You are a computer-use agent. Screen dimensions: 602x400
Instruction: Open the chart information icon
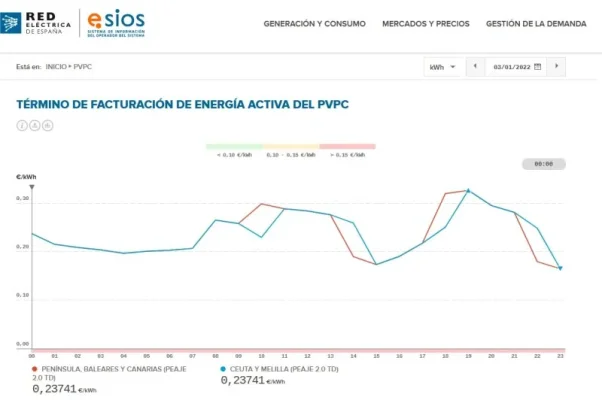click(x=22, y=126)
